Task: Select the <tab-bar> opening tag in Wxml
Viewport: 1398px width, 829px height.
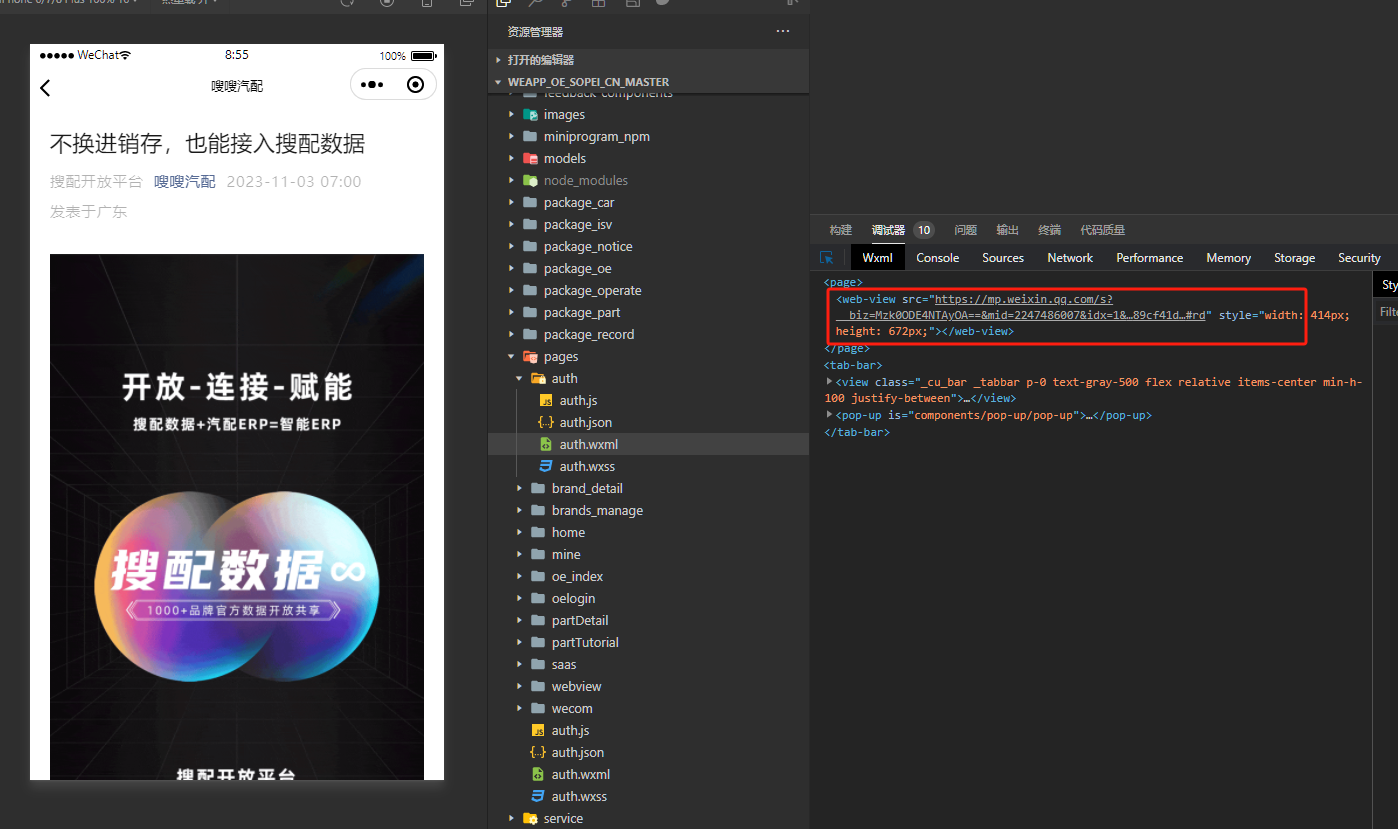Action: point(853,365)
